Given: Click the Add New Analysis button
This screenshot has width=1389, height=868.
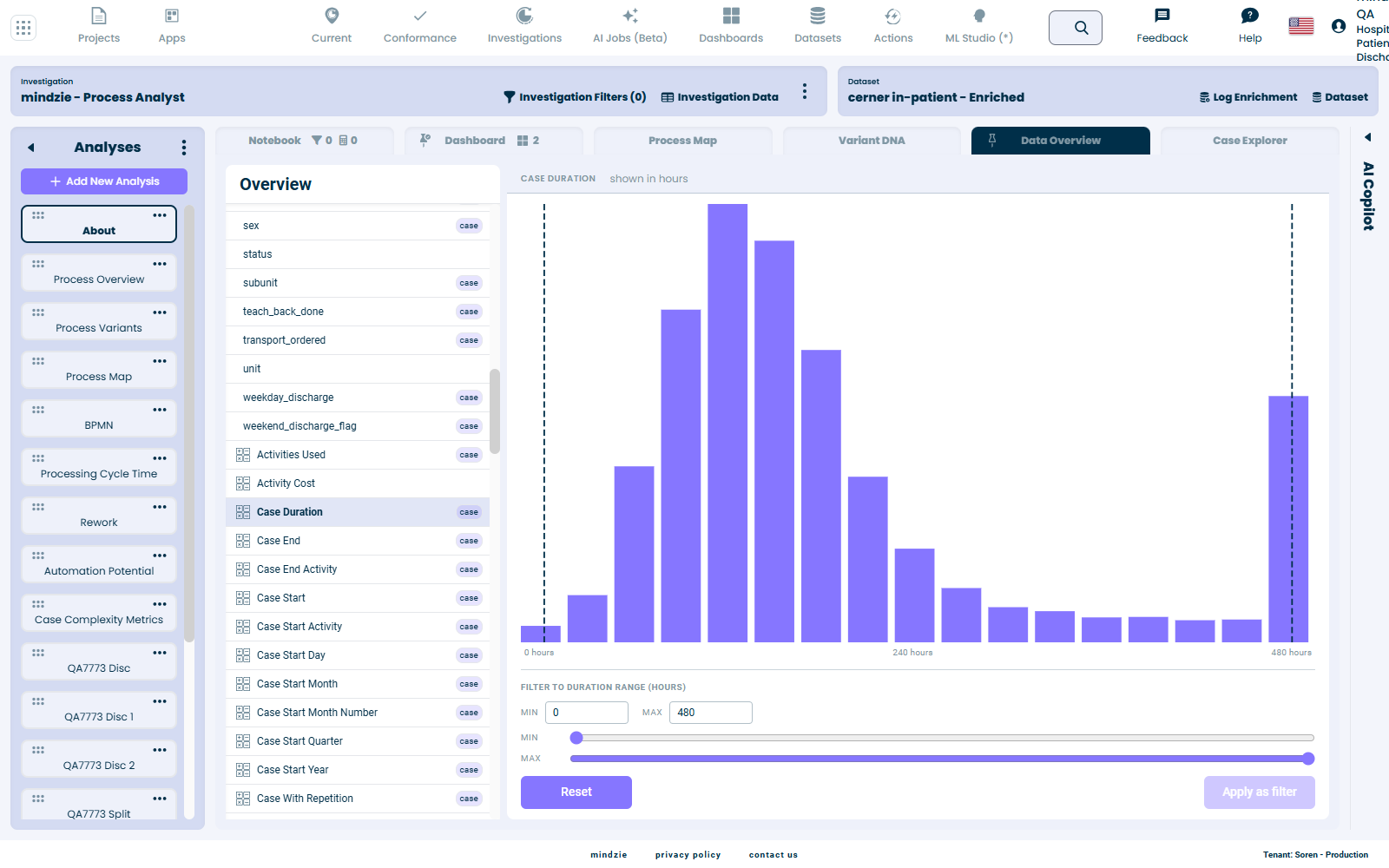Looking at the screenshot, I should [x=104, y=181].
